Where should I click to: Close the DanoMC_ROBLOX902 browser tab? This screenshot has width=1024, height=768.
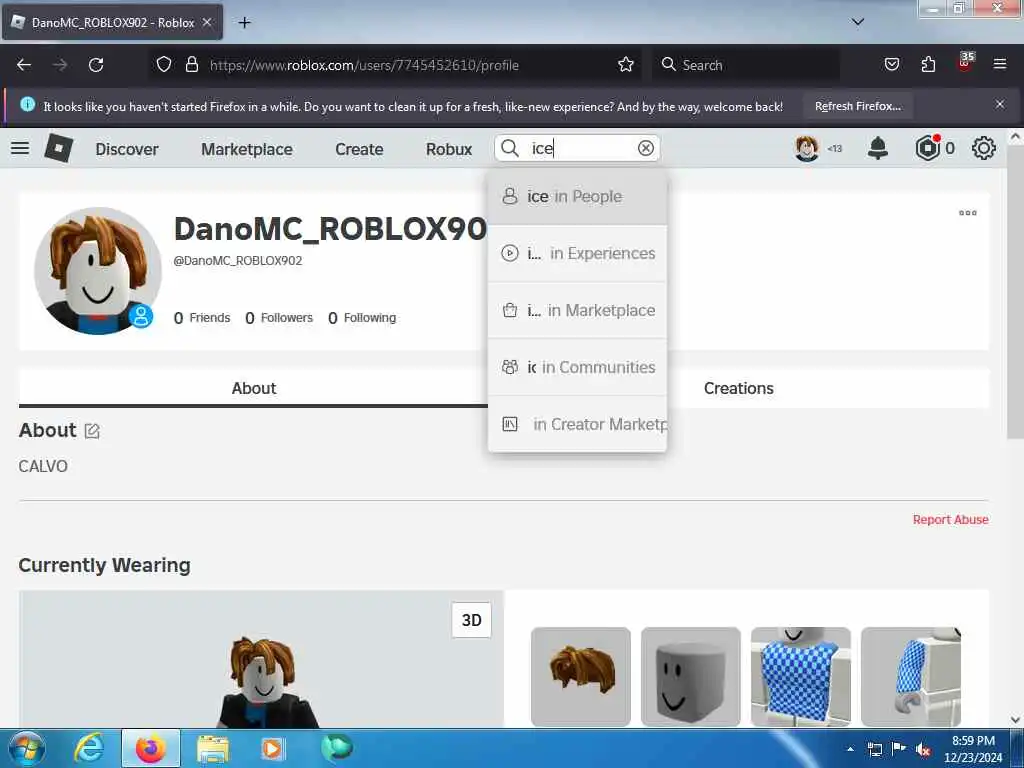pyautogui.click(x=207, y=22)
